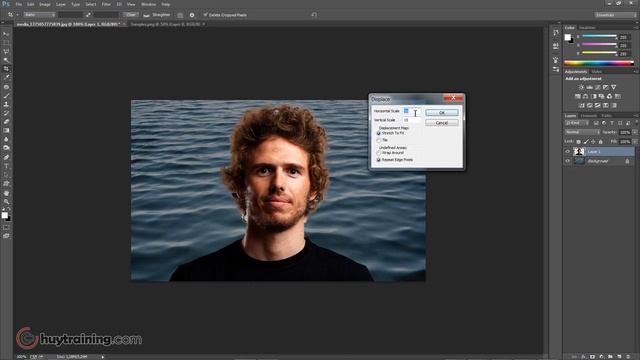
Task: Open the Essentials workspace dropdown
Action: click(x=615, y=15)
